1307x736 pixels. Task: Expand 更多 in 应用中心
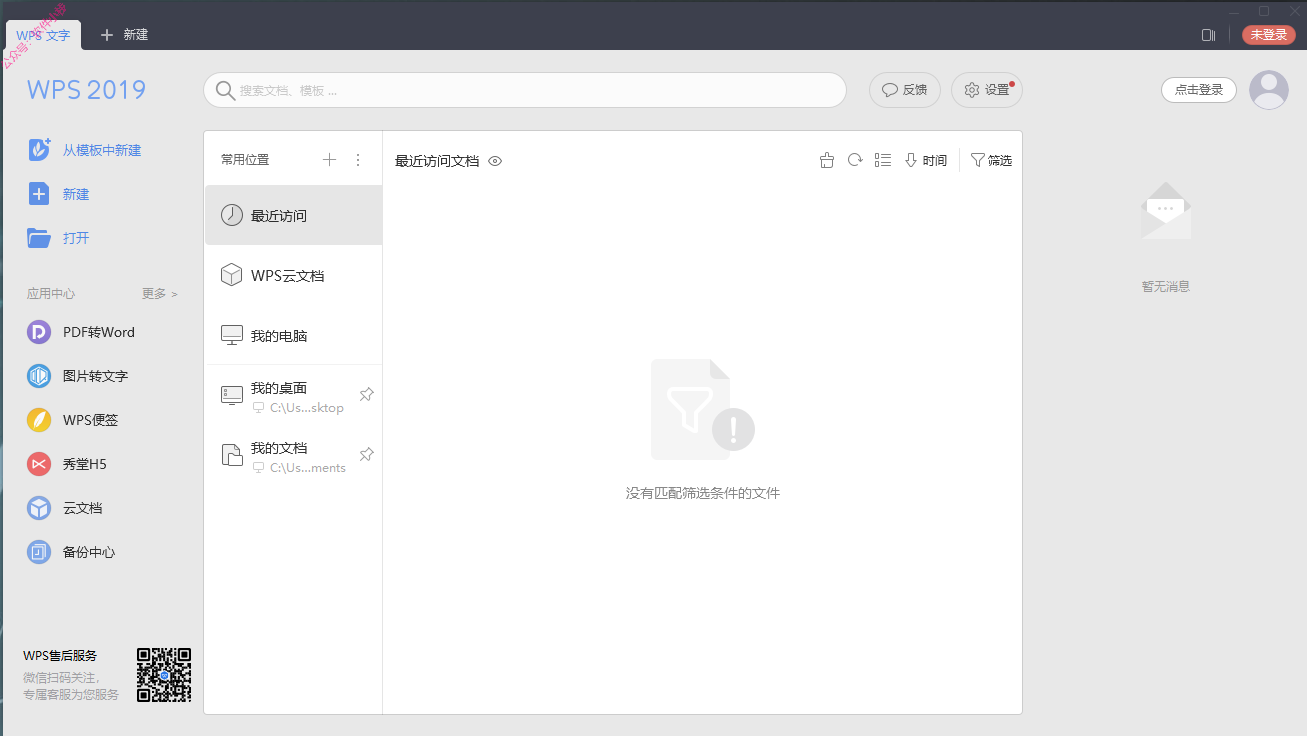tap(160, 294)
